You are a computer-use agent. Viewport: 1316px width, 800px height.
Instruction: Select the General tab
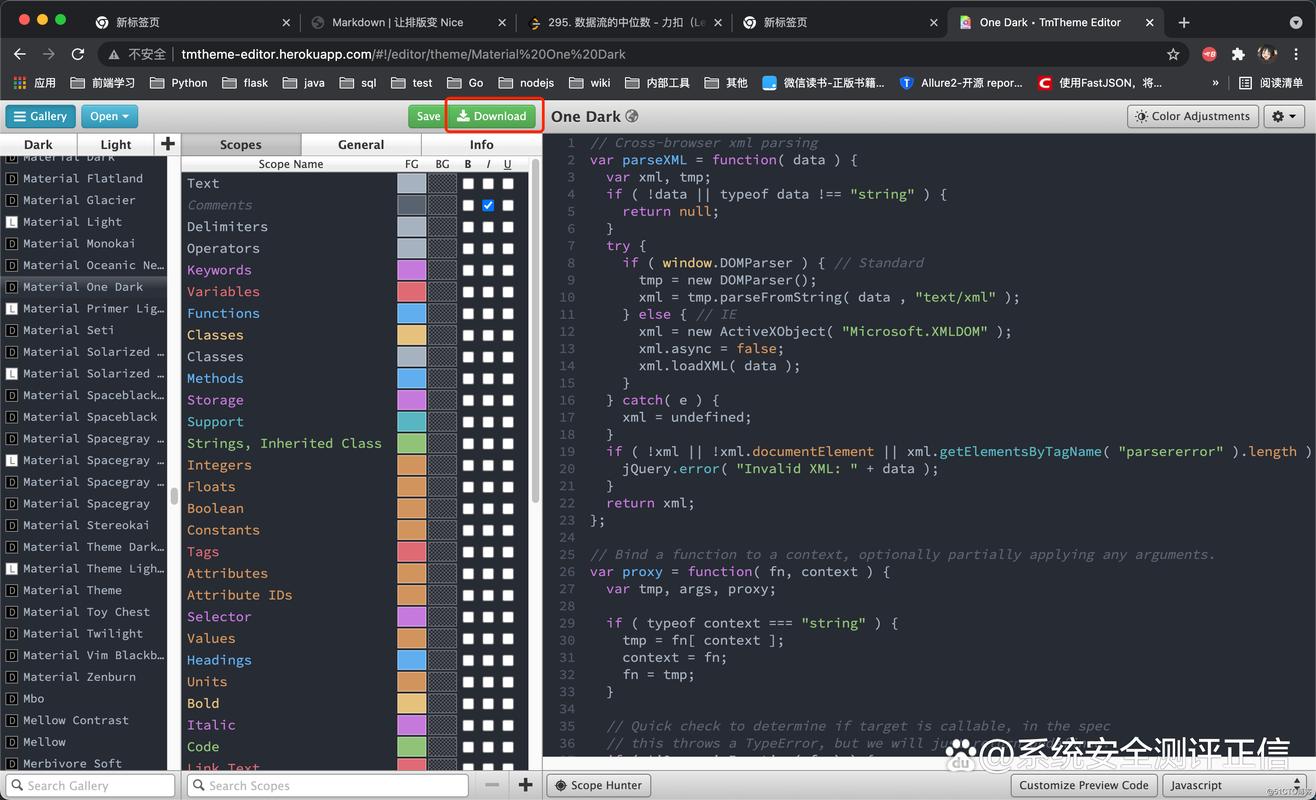pyautogui.click(x=361, y=144)
